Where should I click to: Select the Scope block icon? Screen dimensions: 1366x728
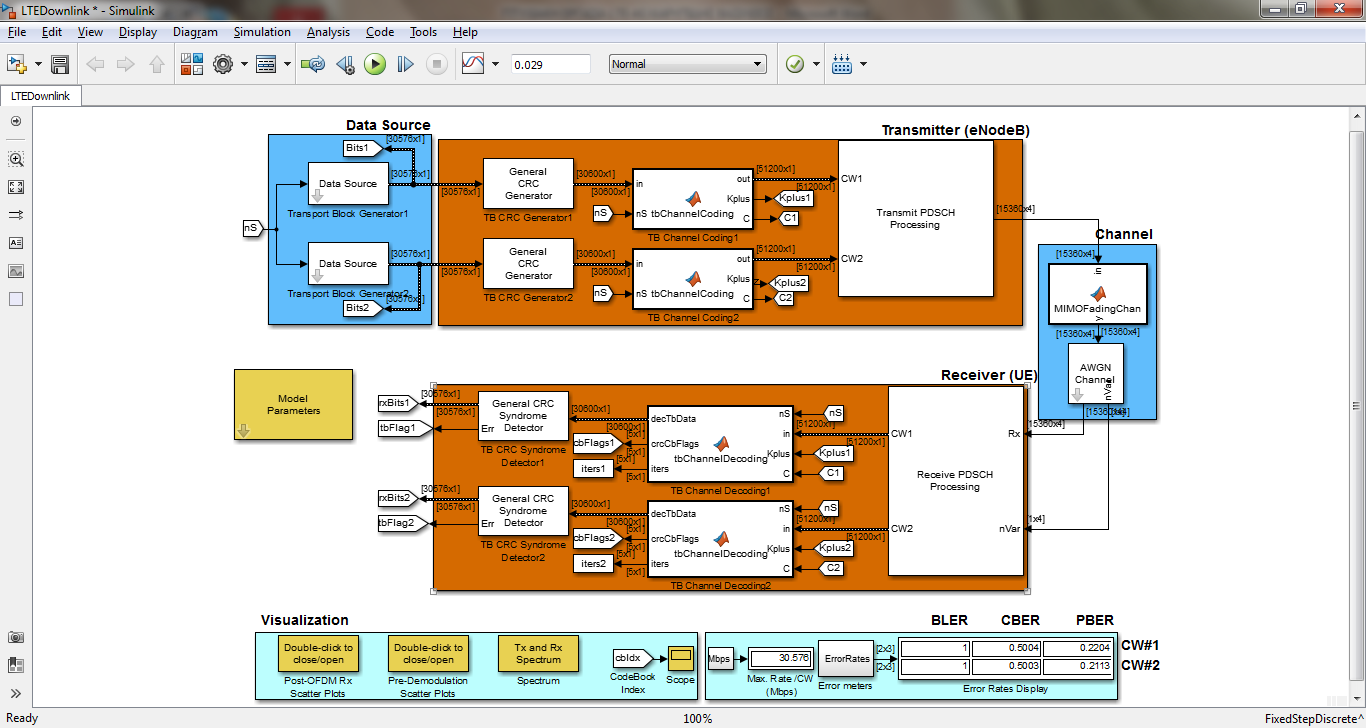pos(680,659)
